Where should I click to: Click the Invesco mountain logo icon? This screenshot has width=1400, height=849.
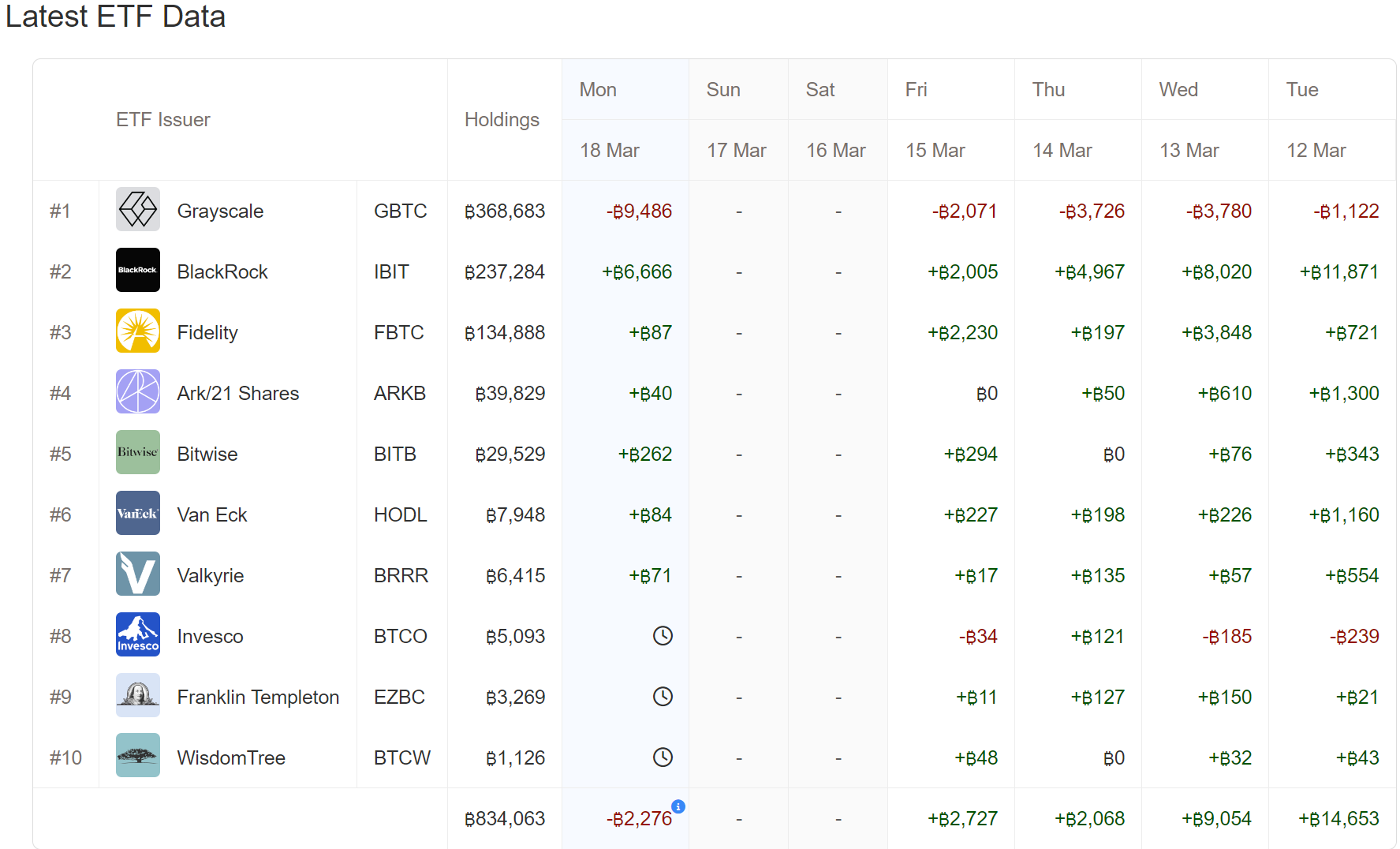click(x=138, y=635)
